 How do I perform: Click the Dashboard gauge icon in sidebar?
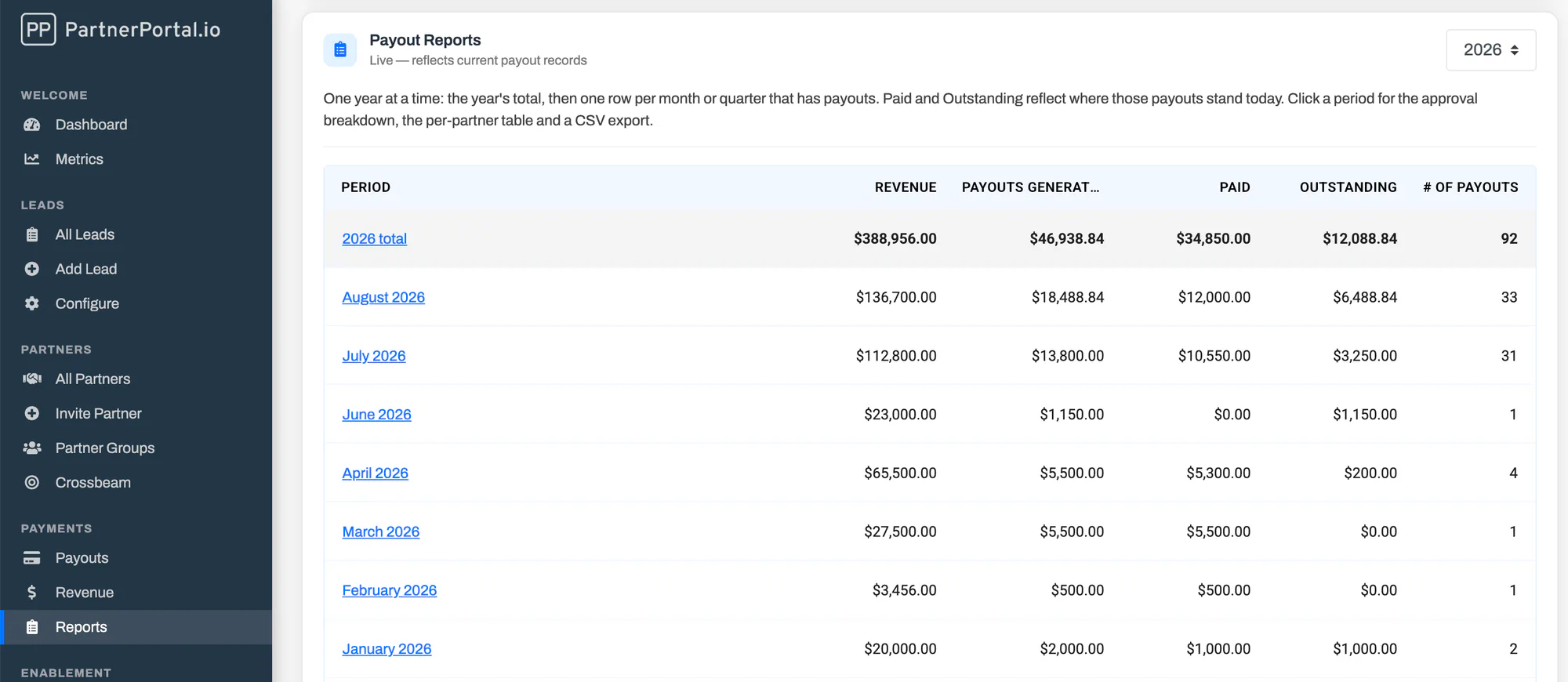tap(32, 125)
